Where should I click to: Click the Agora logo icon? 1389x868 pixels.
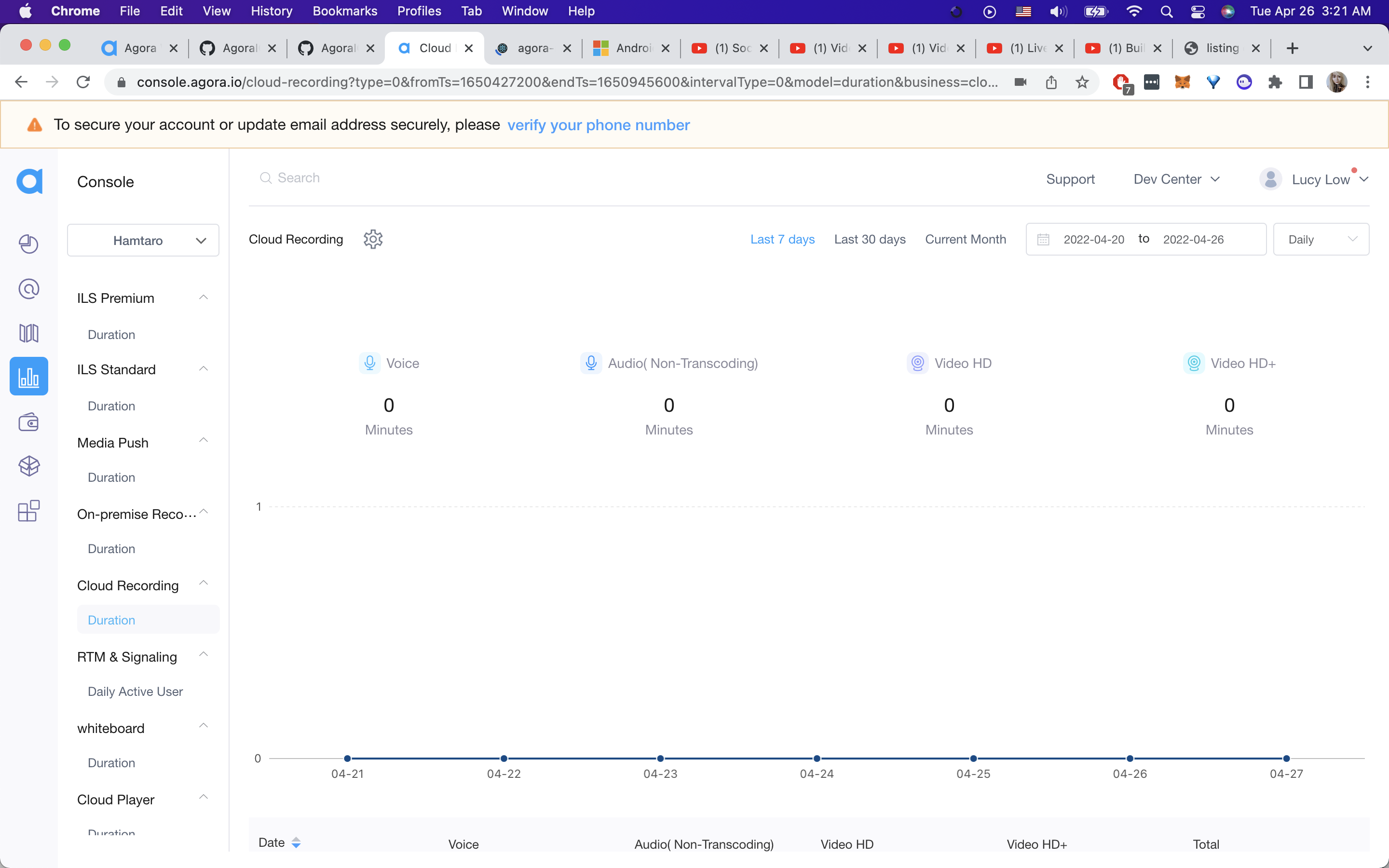29,181
